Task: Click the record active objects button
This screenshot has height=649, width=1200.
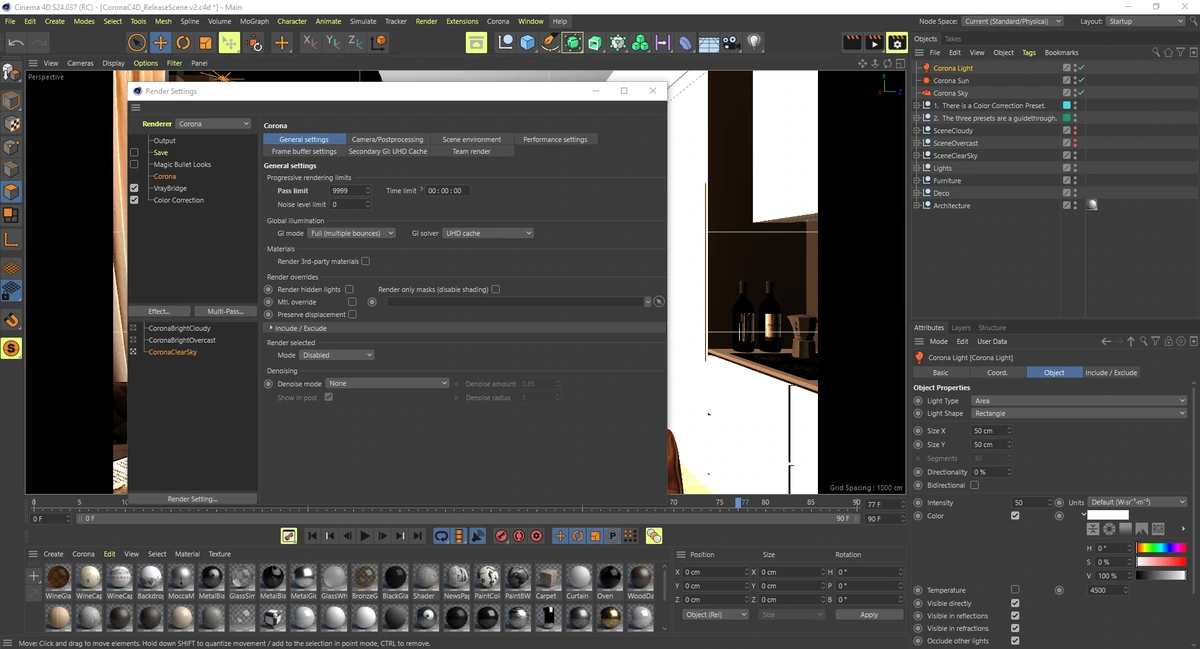Action: [x=501, y=536]
